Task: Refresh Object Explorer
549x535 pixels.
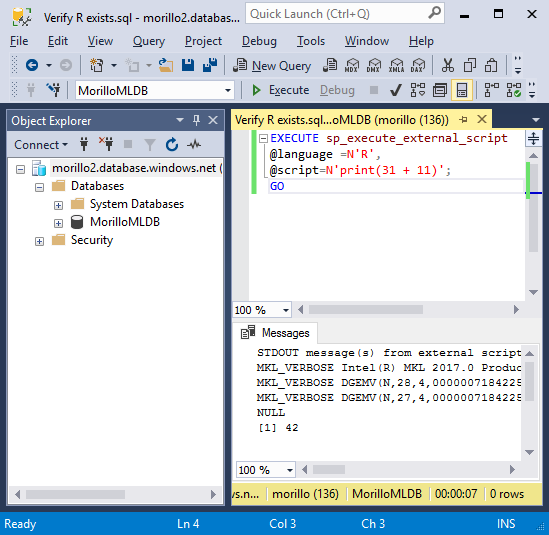Action: point(172,145)
